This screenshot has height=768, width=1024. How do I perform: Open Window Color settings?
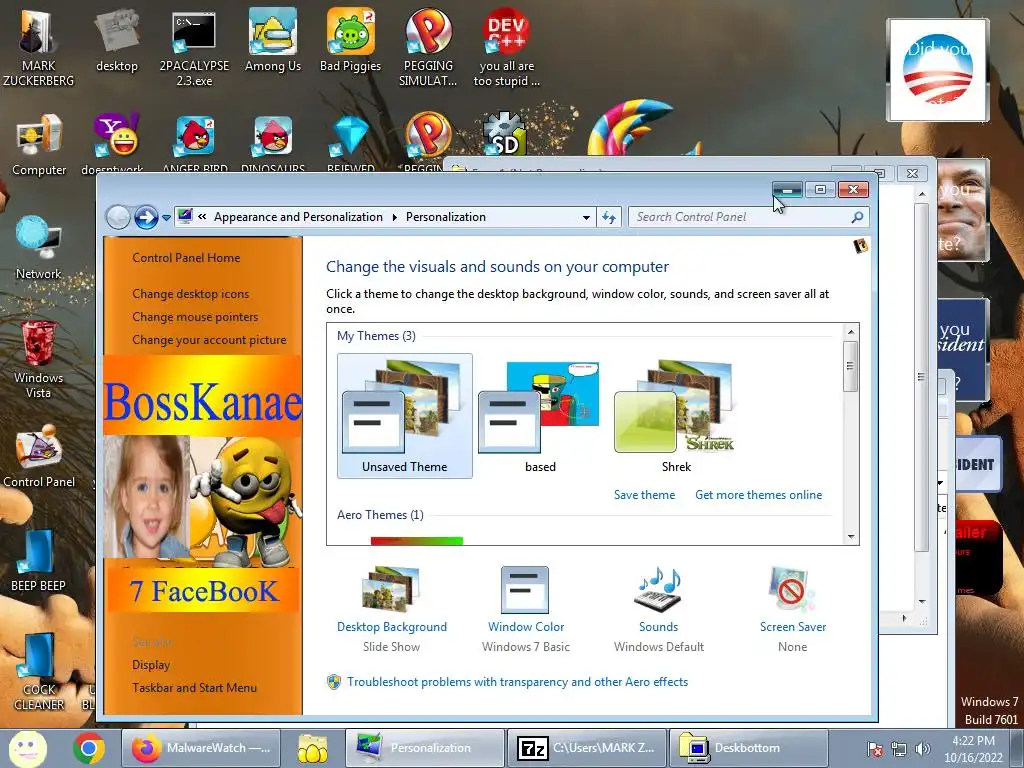[526, 609]
